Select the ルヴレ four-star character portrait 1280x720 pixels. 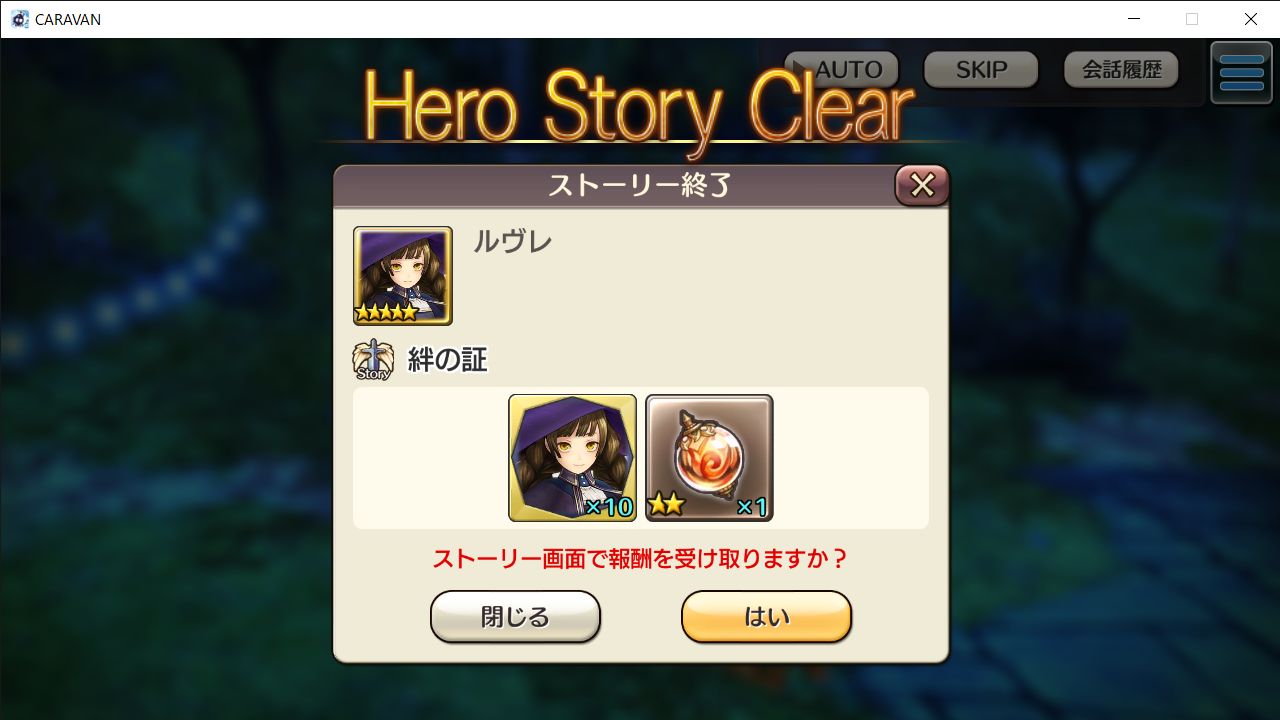tap(403, 276)
